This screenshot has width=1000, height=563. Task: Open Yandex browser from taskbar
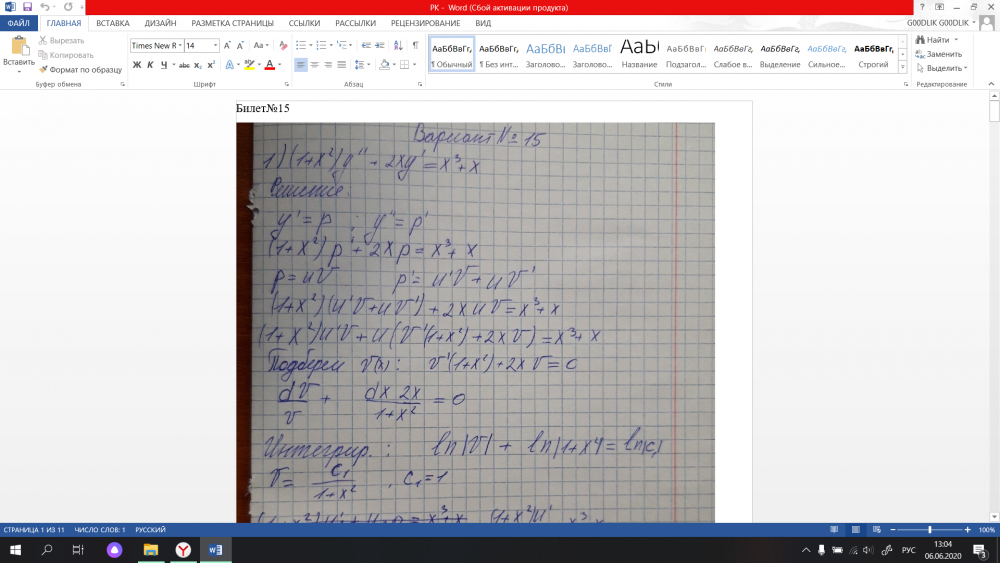click(183, 550)
